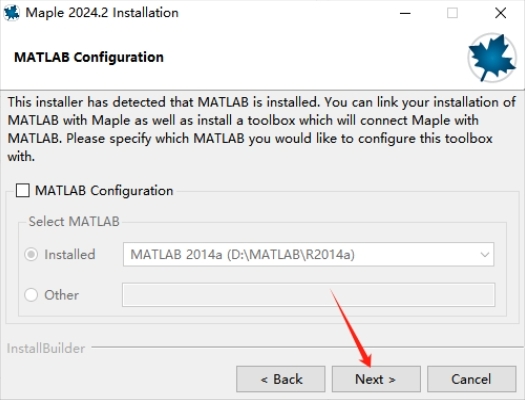The image size is (525, 400).
Task: Enable the MATLAB Configuration checkbox
Action: click(x=23, y=190)
